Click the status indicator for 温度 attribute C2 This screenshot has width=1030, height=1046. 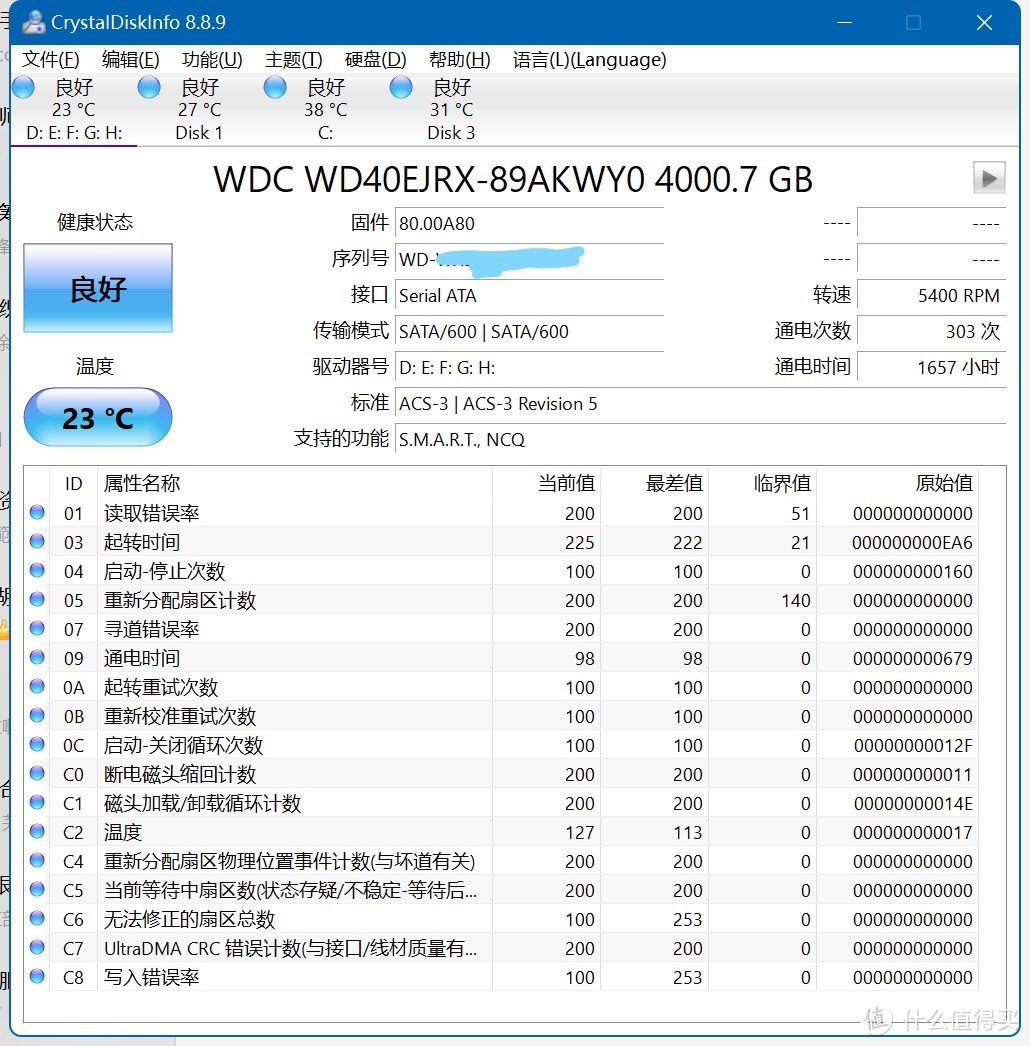[x=36, y=832]
